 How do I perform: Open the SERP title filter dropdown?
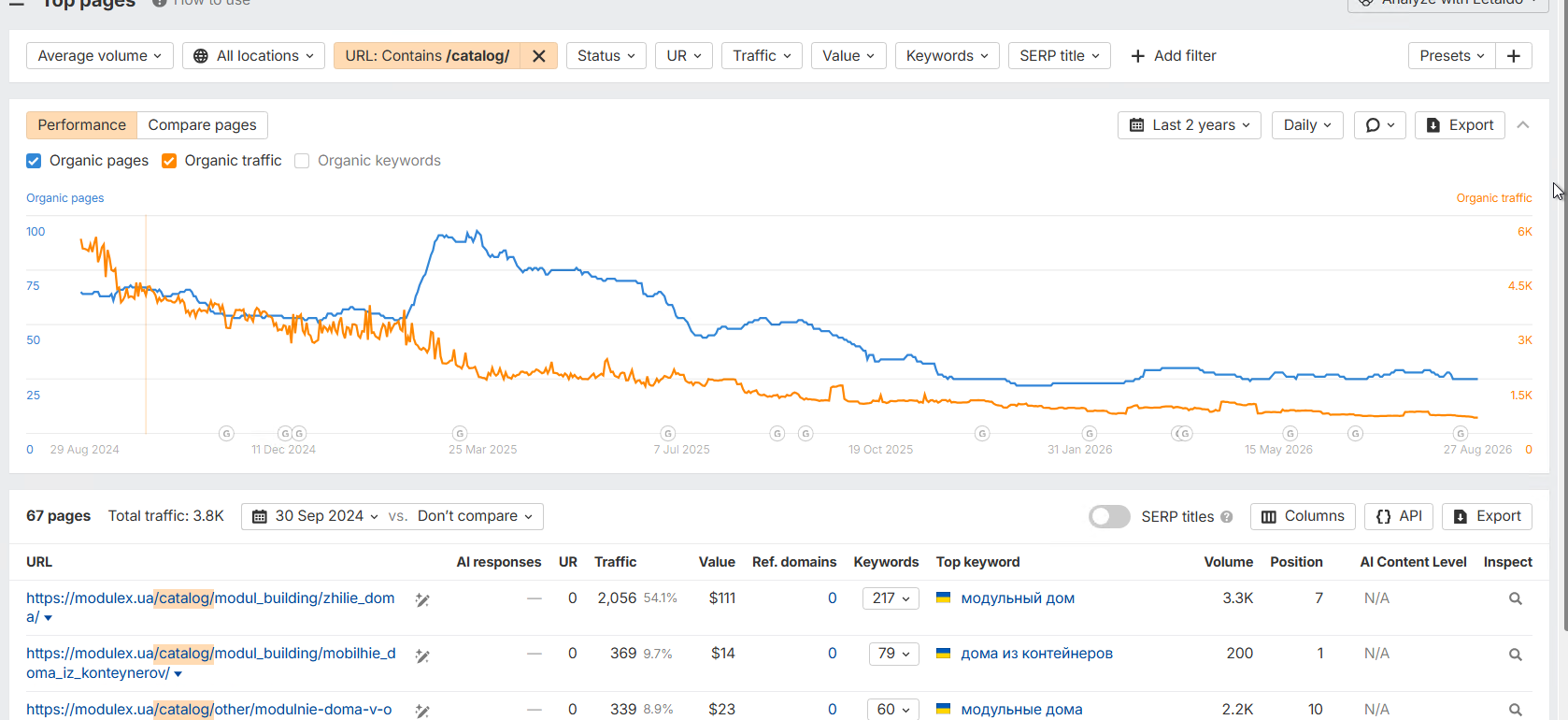1060,56
